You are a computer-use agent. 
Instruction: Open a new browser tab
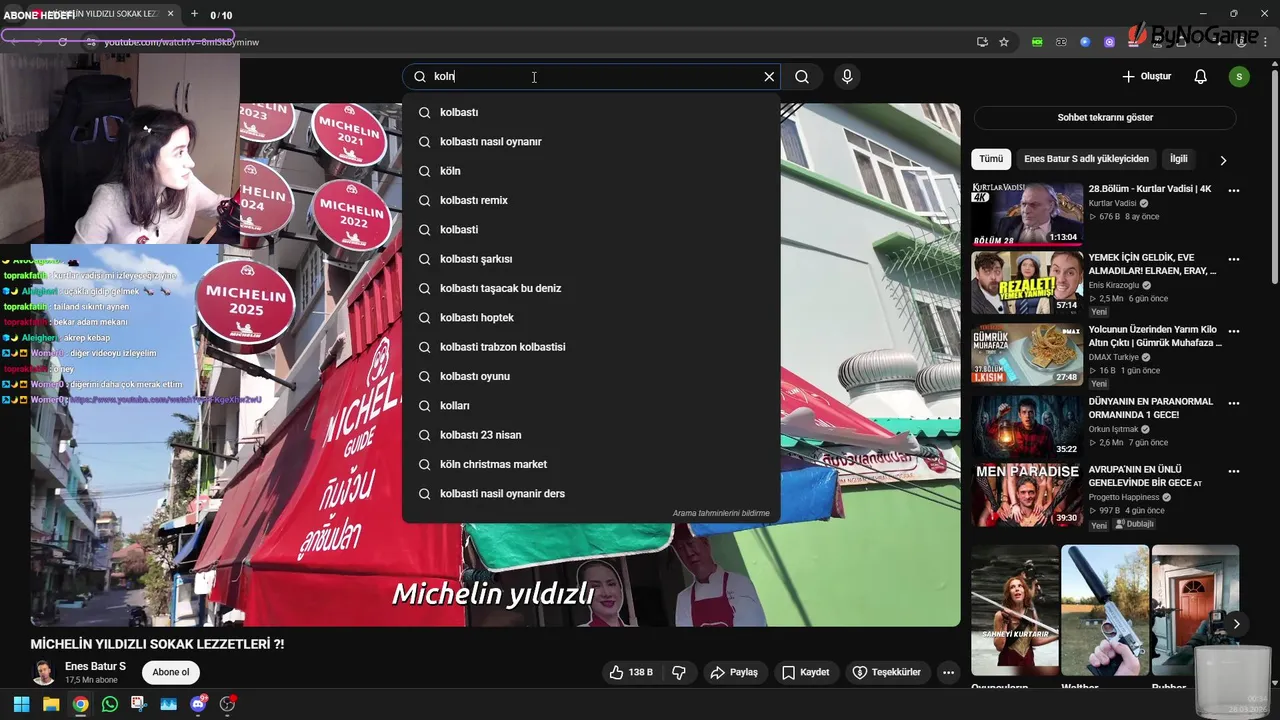[194, 14]
